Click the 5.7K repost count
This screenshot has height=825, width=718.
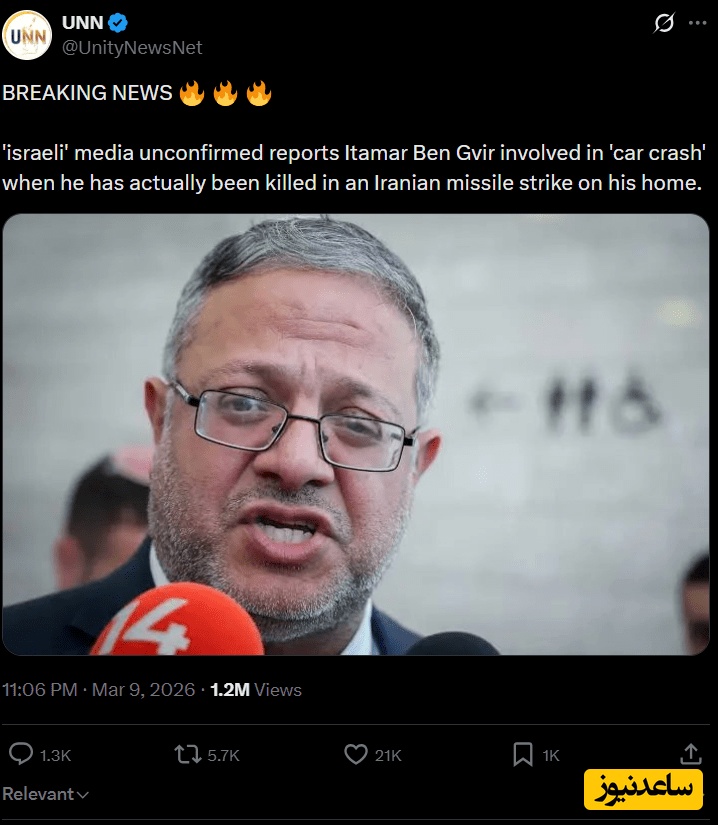(224, 756)
